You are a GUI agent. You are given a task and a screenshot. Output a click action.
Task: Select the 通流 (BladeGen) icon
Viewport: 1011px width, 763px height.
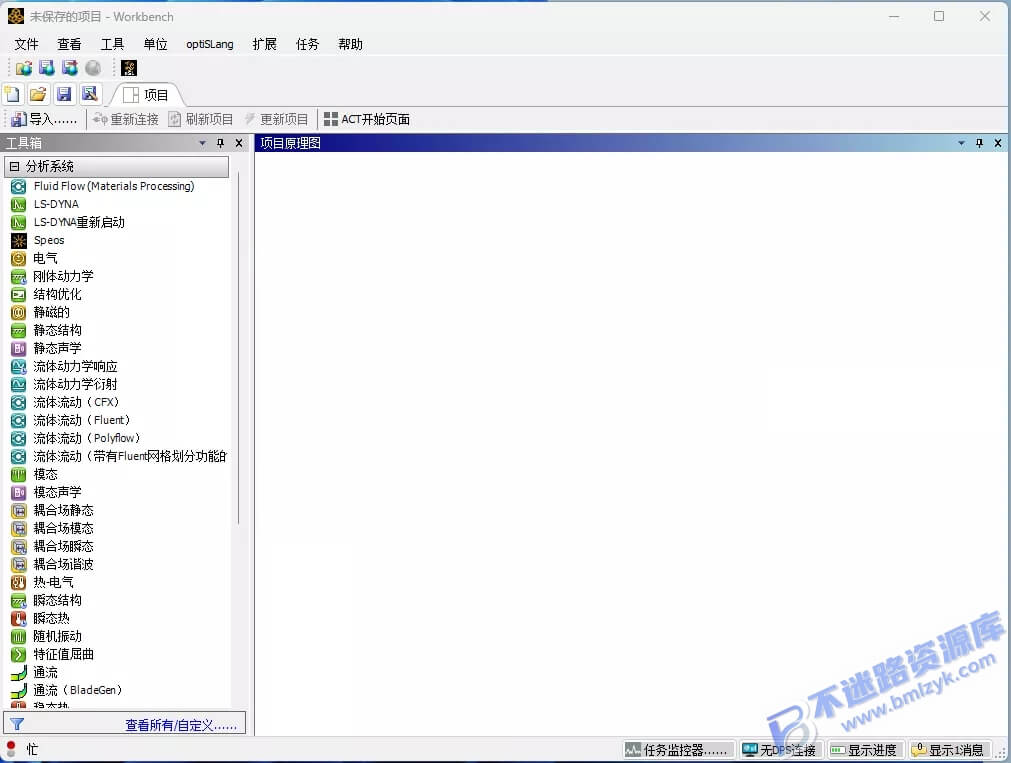click(x=19, y=690)
